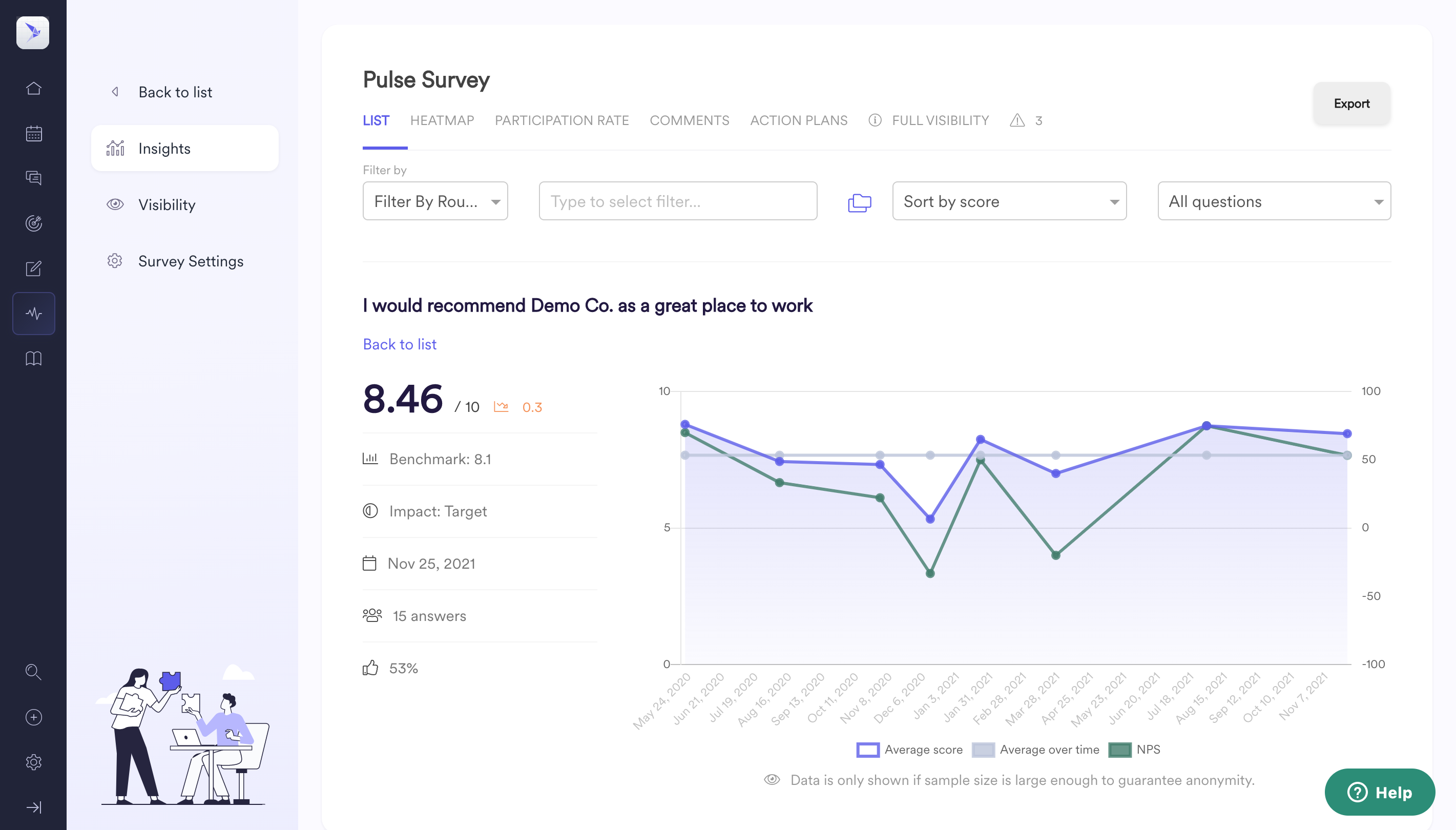Open the book library sidebar icon
Image resolution: width=1456 pixels, height=830 pixels.
tap(34, 359)
